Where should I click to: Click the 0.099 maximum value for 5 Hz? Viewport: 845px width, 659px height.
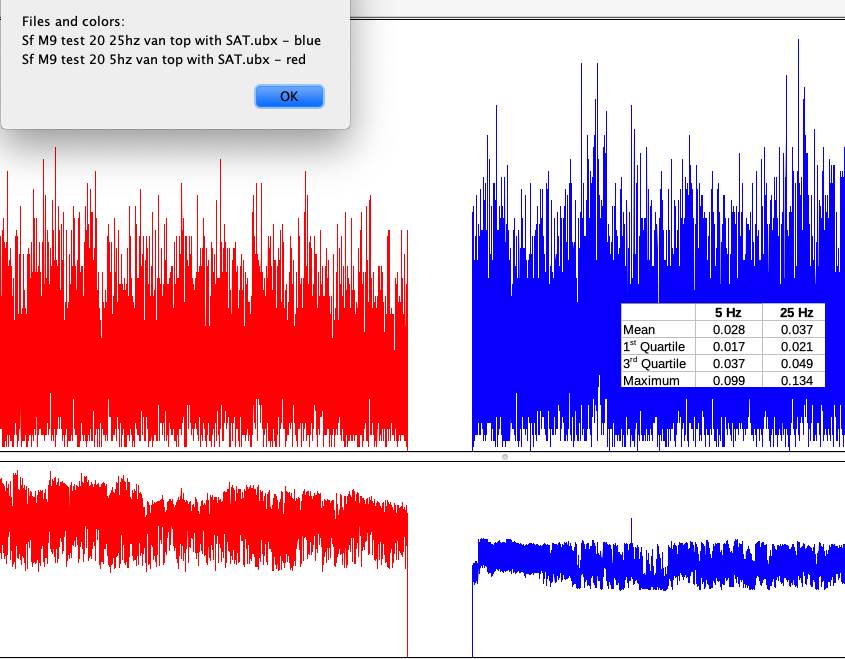click(728, 381)
